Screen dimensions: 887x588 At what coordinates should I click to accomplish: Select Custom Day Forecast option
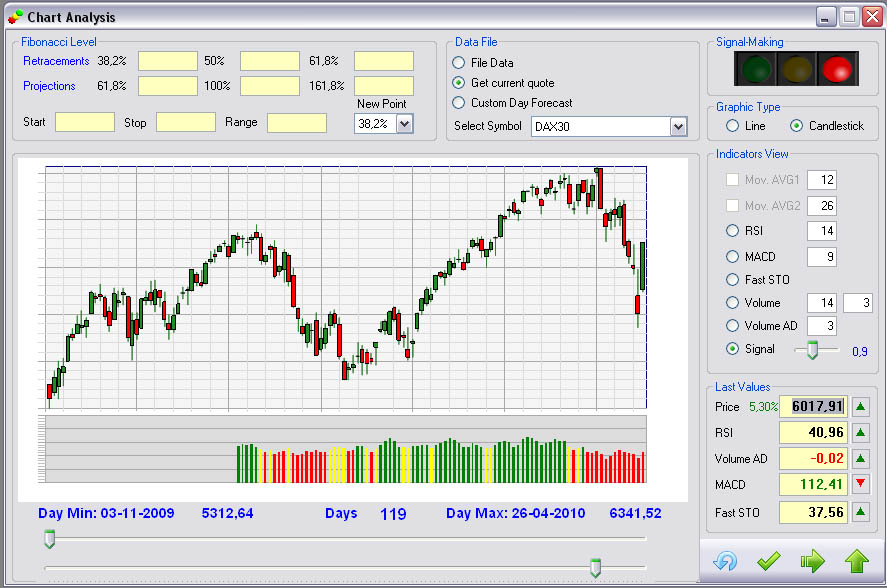(459, 103)
